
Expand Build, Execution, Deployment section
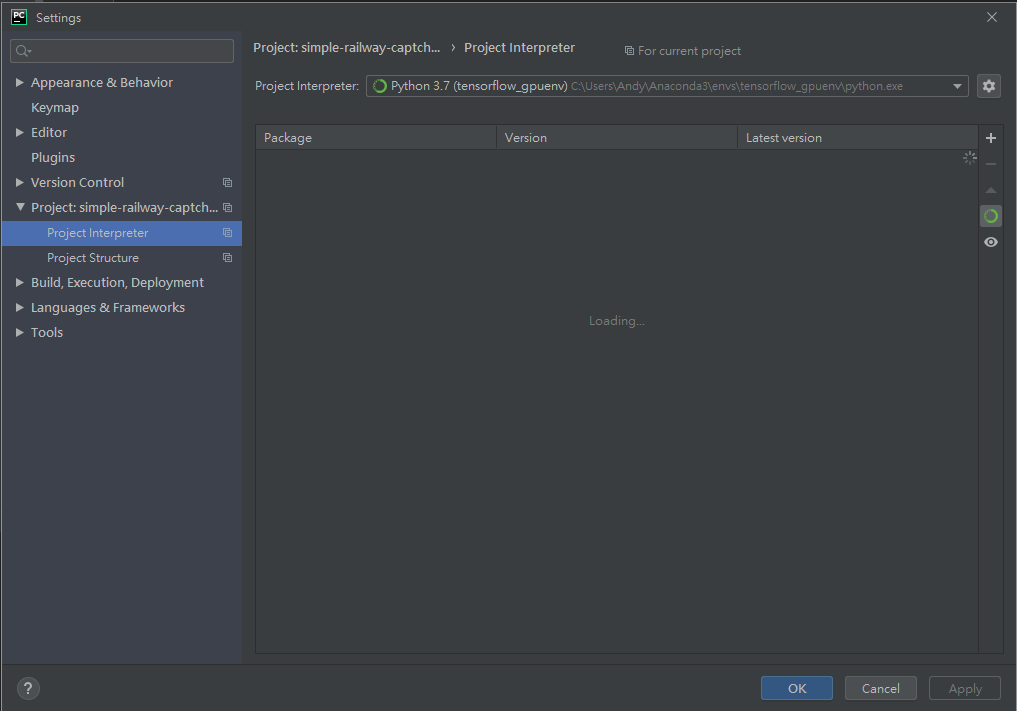coord(19,282)
